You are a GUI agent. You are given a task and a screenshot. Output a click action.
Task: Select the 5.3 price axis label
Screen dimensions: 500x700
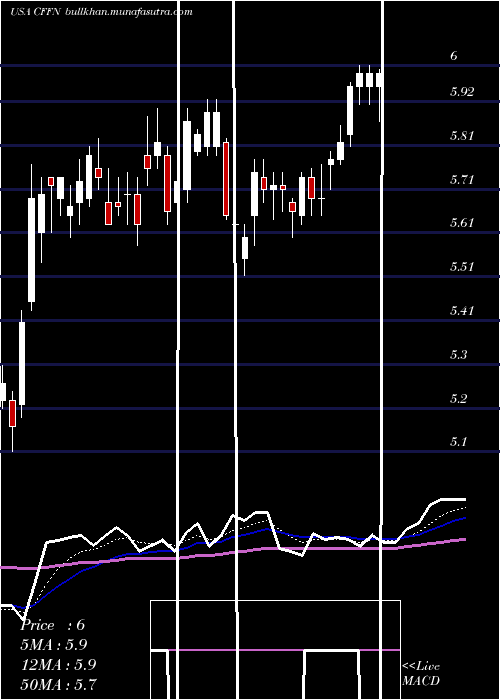point(459,355)
